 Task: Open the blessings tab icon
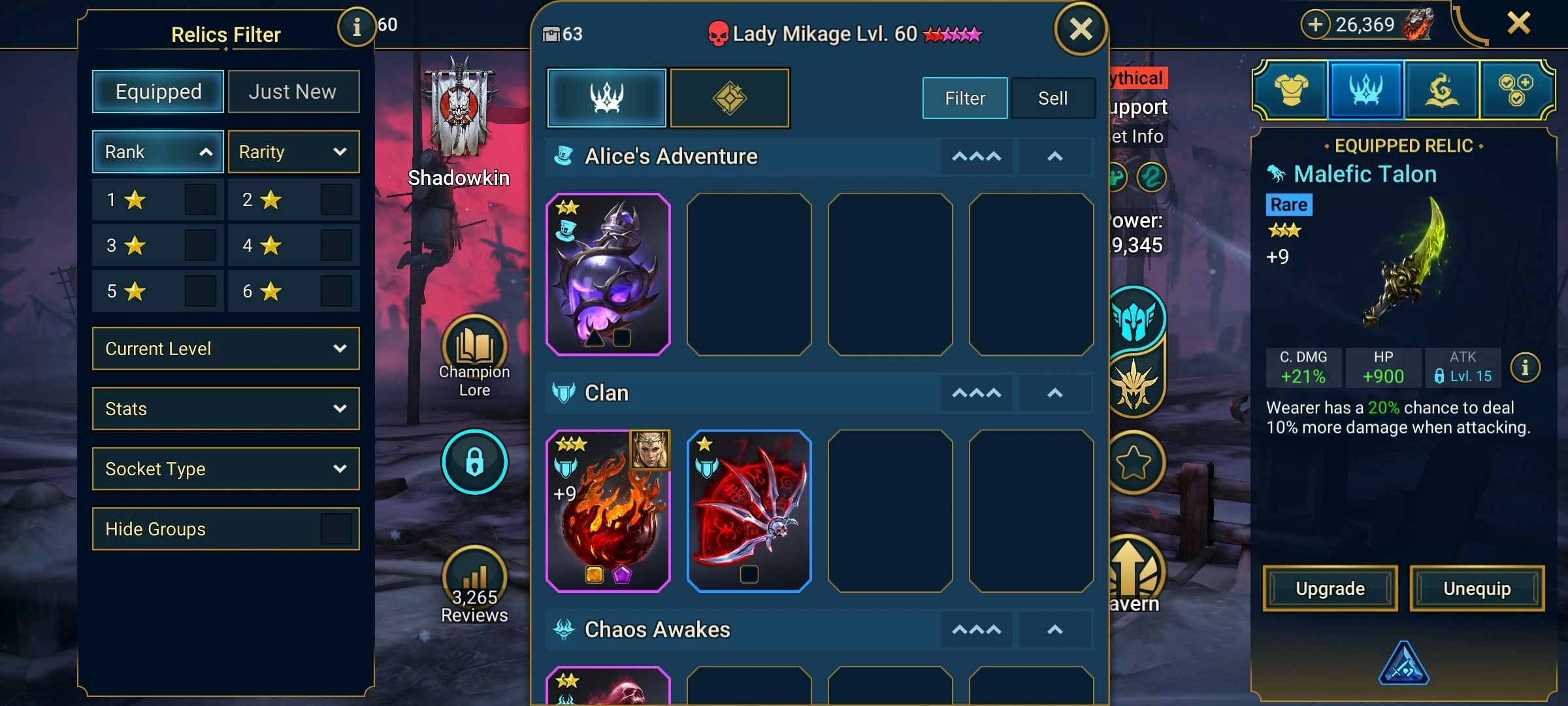[x=1441, y=90]
